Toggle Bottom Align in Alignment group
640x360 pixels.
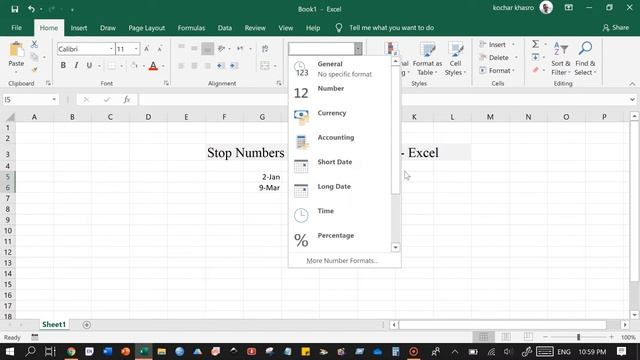point(207,49)
